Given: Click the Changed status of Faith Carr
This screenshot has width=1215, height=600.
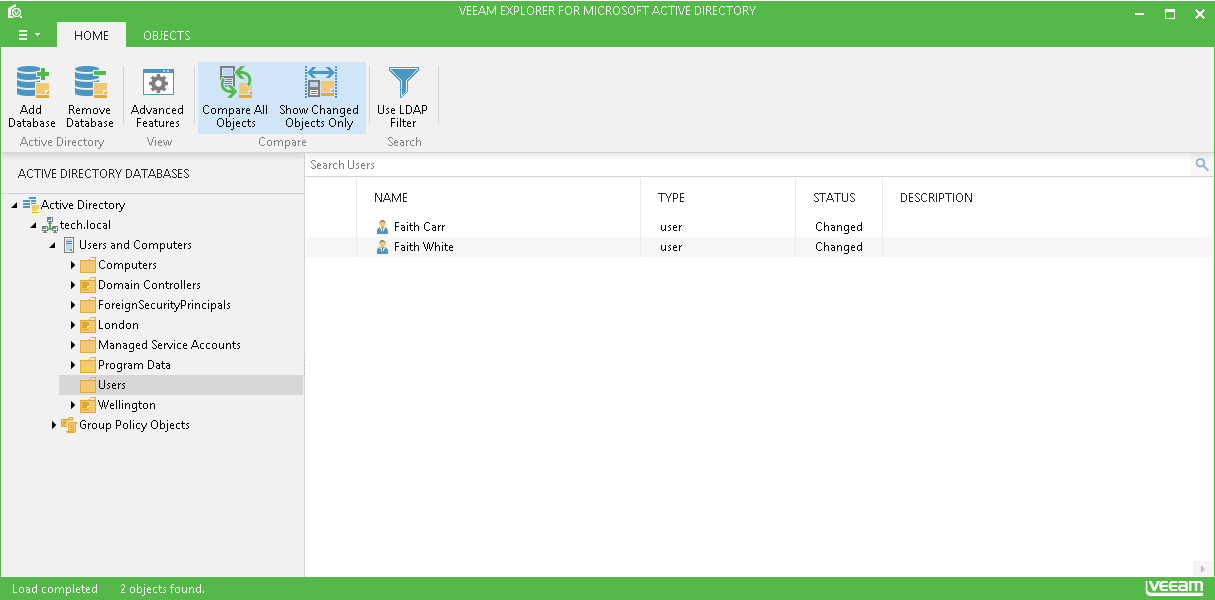Looking at the screenshot, I should tap(838, 227).
